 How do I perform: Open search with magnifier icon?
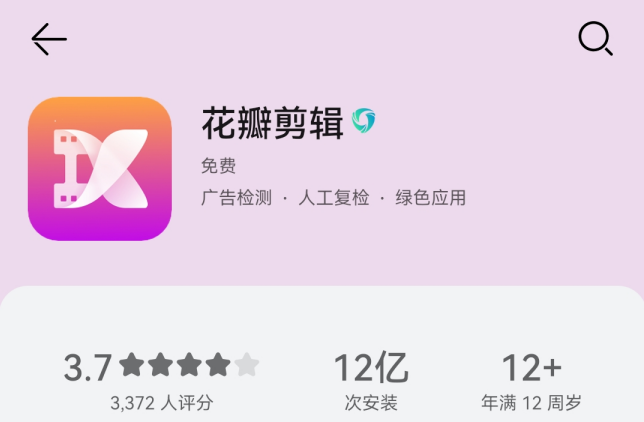click(596, 38)
